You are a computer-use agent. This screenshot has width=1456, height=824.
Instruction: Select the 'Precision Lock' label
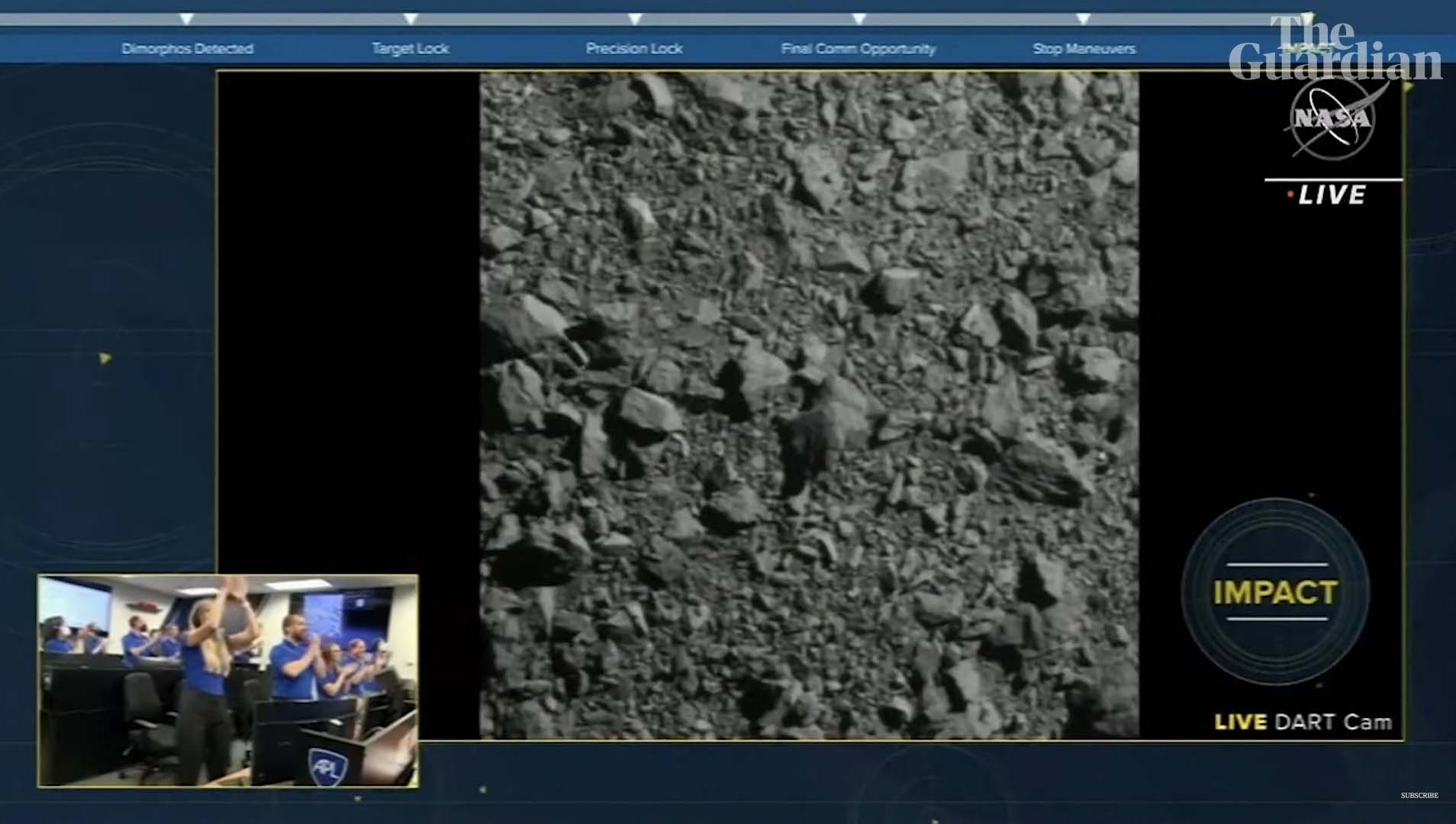click(634, 49)
